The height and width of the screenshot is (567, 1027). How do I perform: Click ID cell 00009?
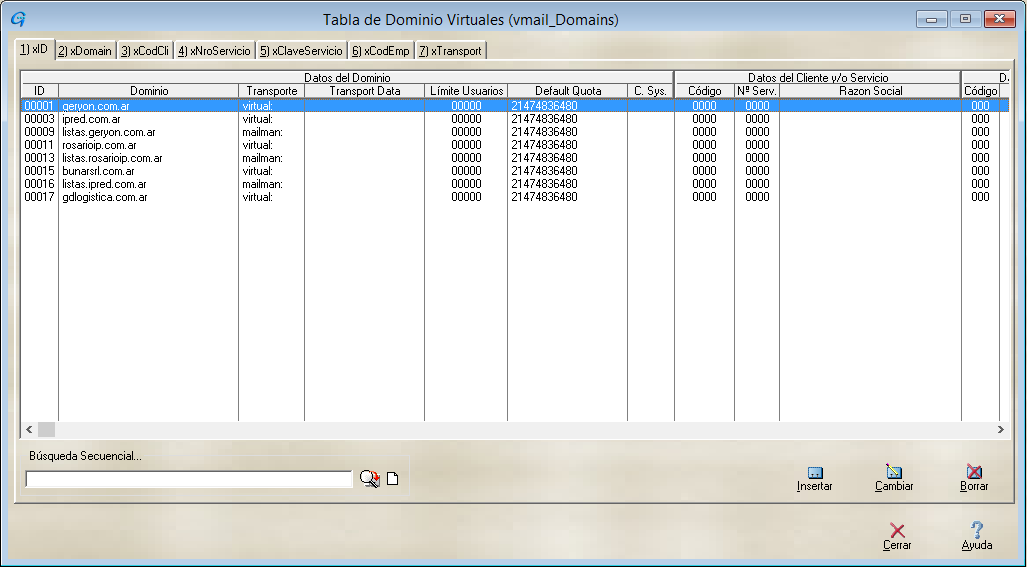(39, 132)
